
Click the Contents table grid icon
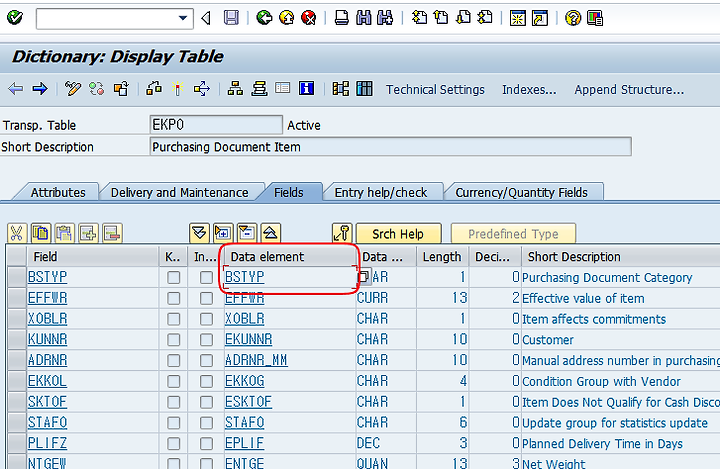tap(365, 89)
